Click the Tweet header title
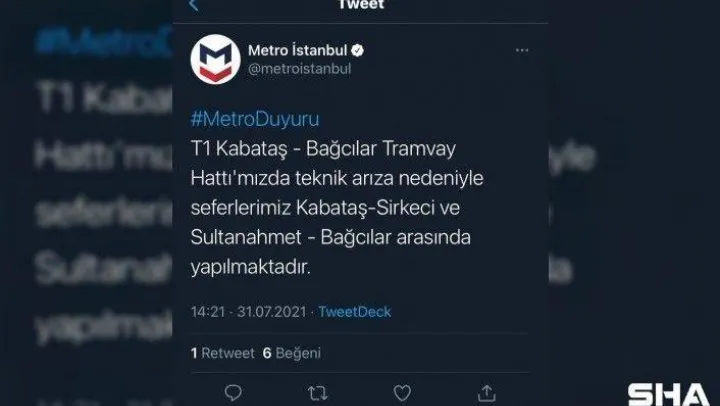 click(361, 5)
